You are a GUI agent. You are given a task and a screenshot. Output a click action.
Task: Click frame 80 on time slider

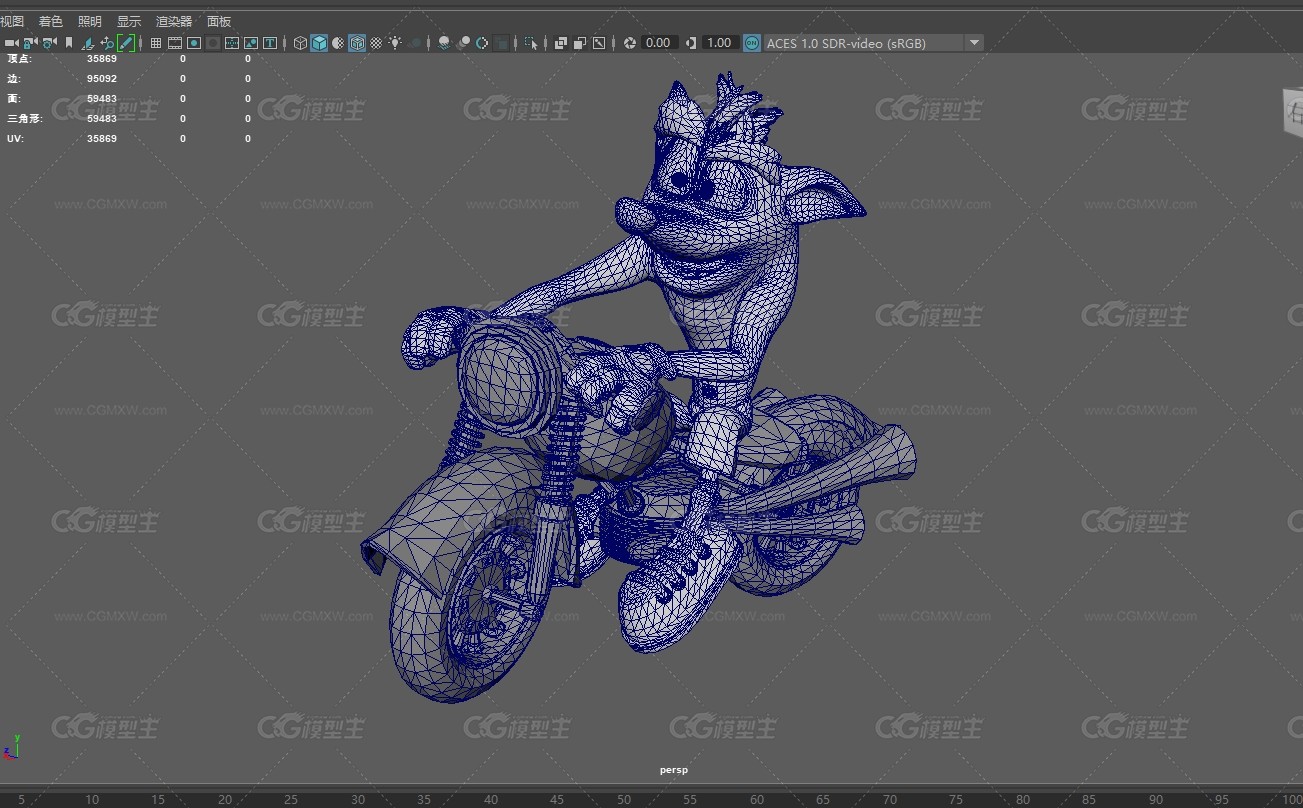tap(1022, 800)
